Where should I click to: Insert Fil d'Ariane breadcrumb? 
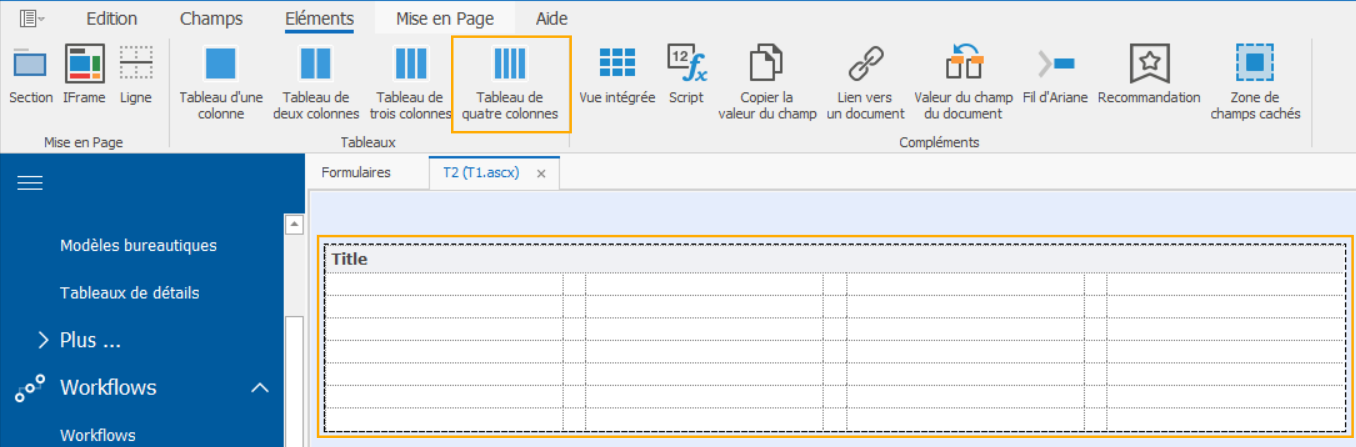click(x=1055, y=75)
